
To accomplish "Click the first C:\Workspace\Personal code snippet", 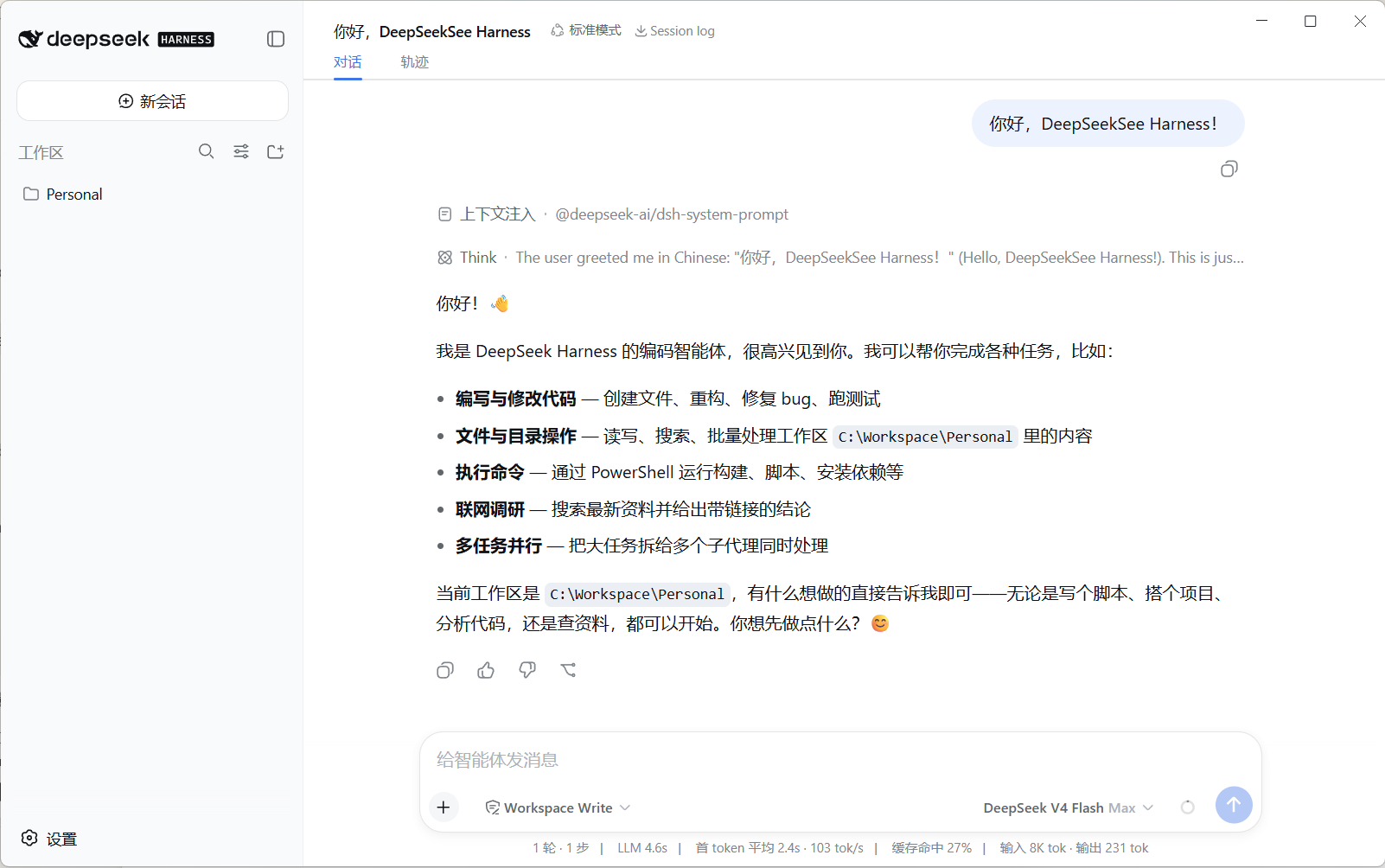I will point(925,437).
